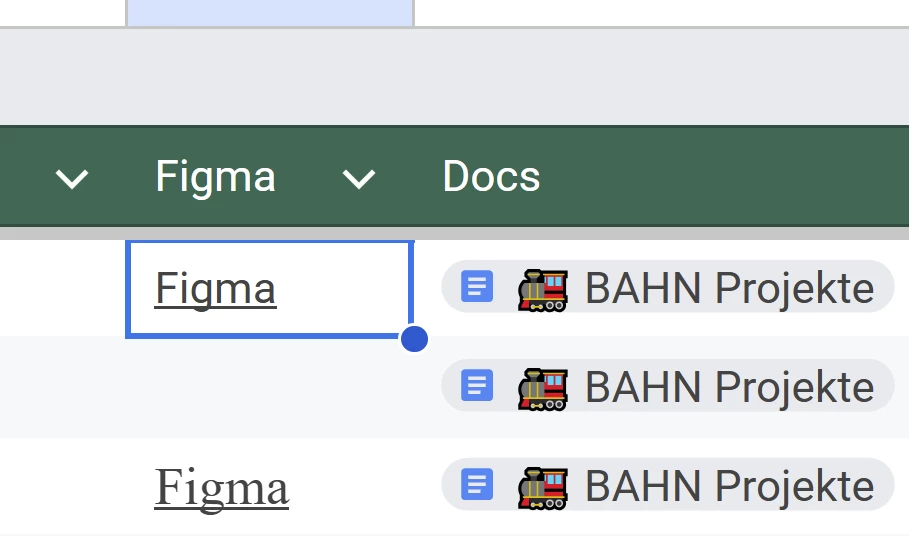Select the Figma column header
This screenshot has height=536, width=909.
(215, 177)
